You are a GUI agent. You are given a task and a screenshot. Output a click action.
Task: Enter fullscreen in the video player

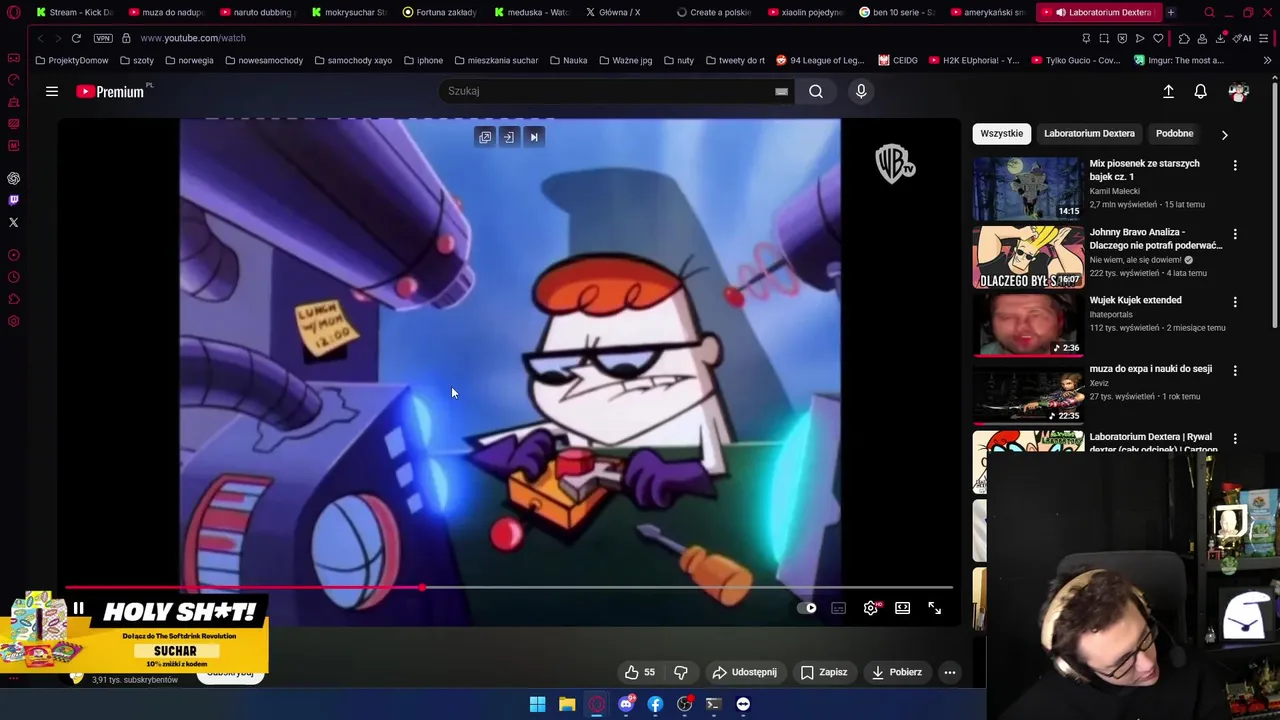[x=934, y=608]
